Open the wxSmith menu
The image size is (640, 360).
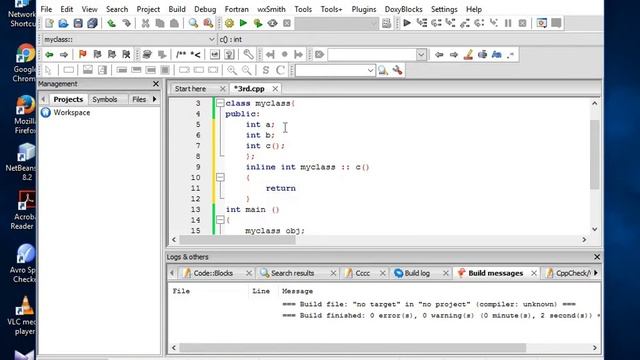[271, 9]
